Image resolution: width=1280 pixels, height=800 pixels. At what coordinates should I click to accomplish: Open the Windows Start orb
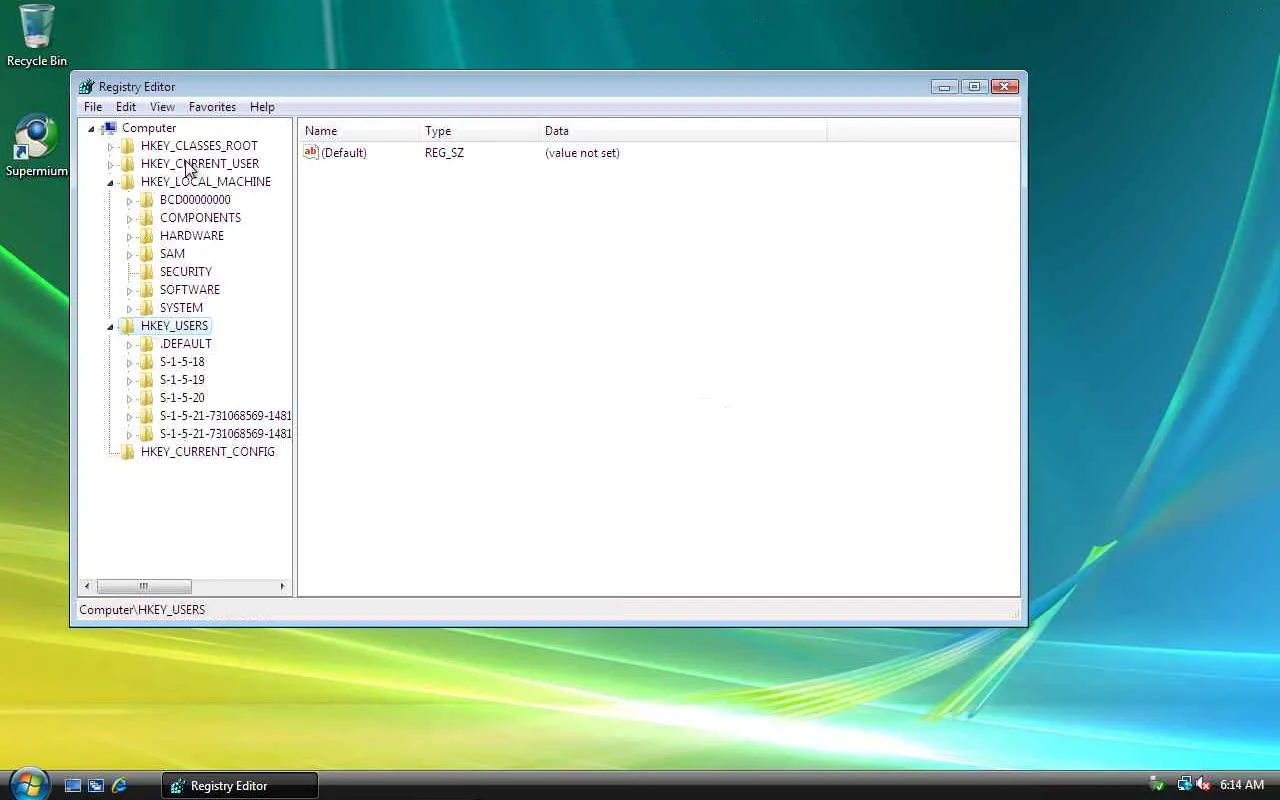pos(27,784)
